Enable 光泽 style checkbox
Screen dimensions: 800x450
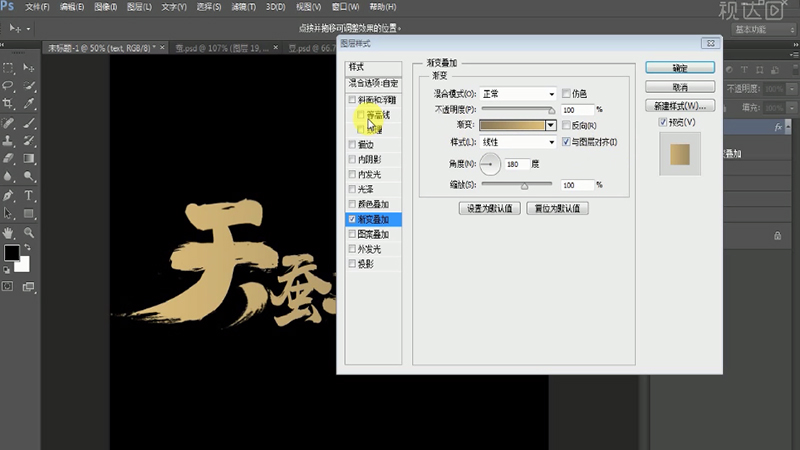click(x=352, y=189)
